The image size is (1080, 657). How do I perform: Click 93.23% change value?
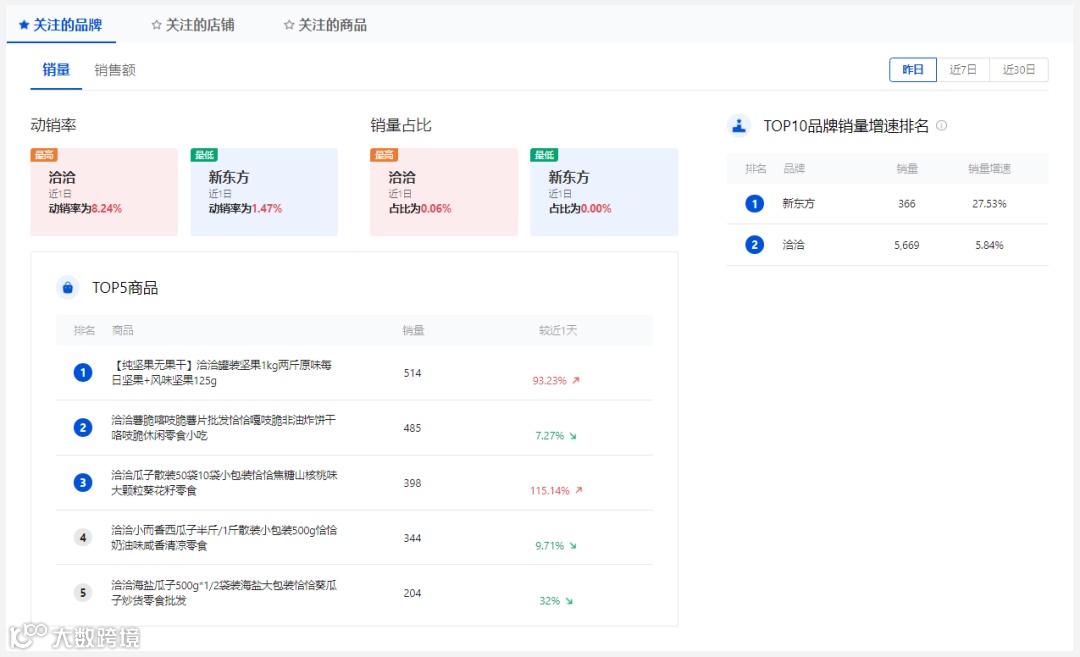click(x=550, y=381)
